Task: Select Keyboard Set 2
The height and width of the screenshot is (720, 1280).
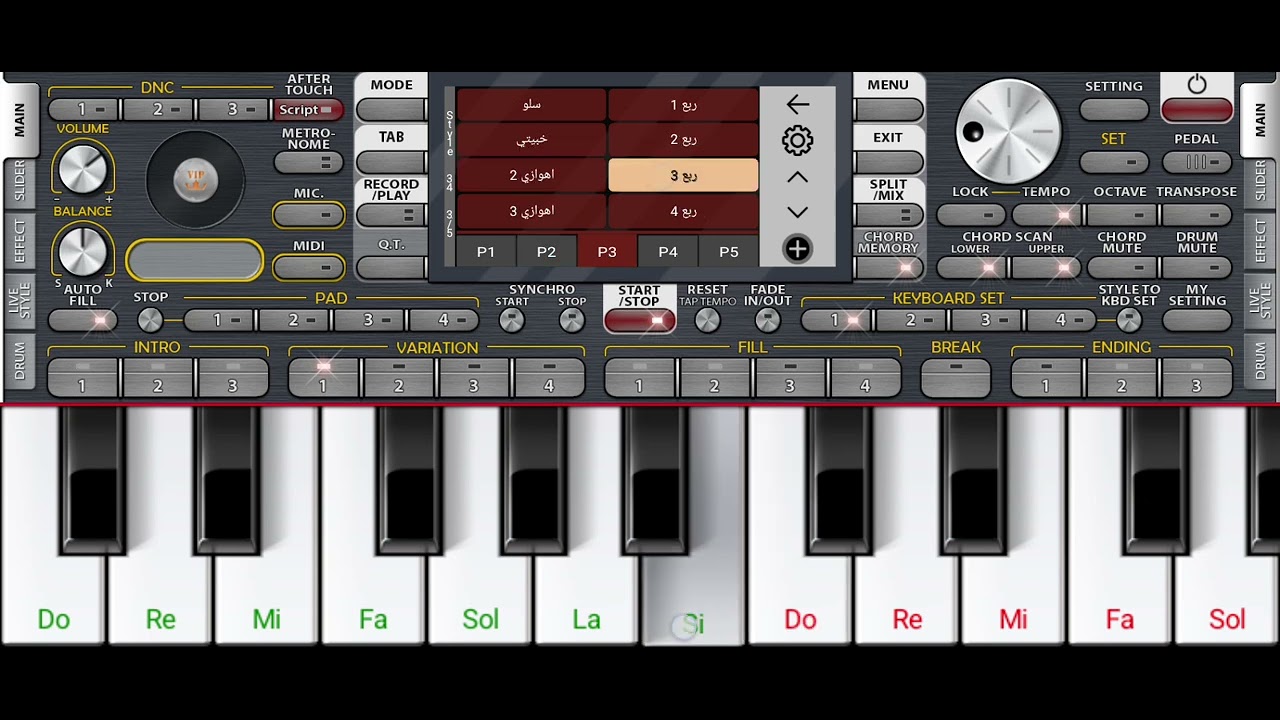Action: 912,320
